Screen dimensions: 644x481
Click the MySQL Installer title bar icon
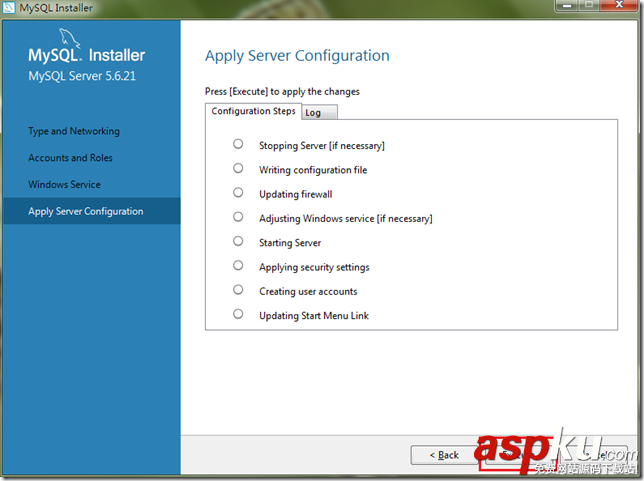(x=9, y=7)
